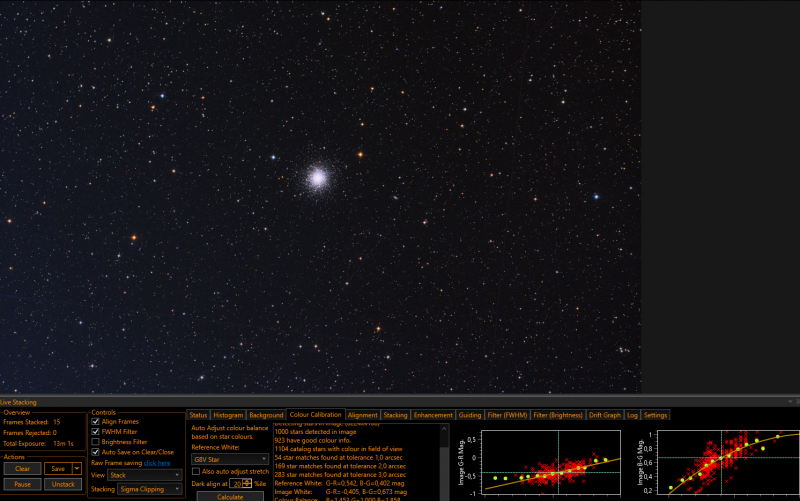Select the Enhancement tab
This screenshot has width=800, height=501.
[x=433, y=415]
